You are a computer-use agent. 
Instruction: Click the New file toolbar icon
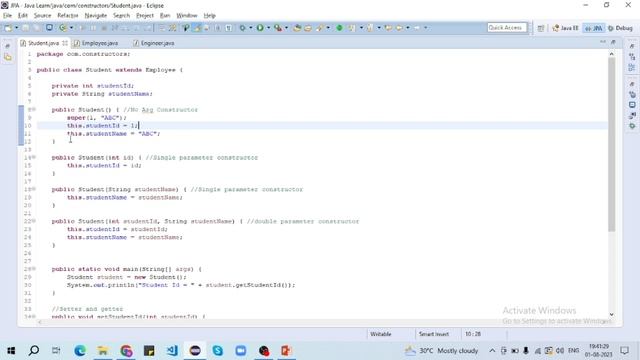(x=8, y=28)
